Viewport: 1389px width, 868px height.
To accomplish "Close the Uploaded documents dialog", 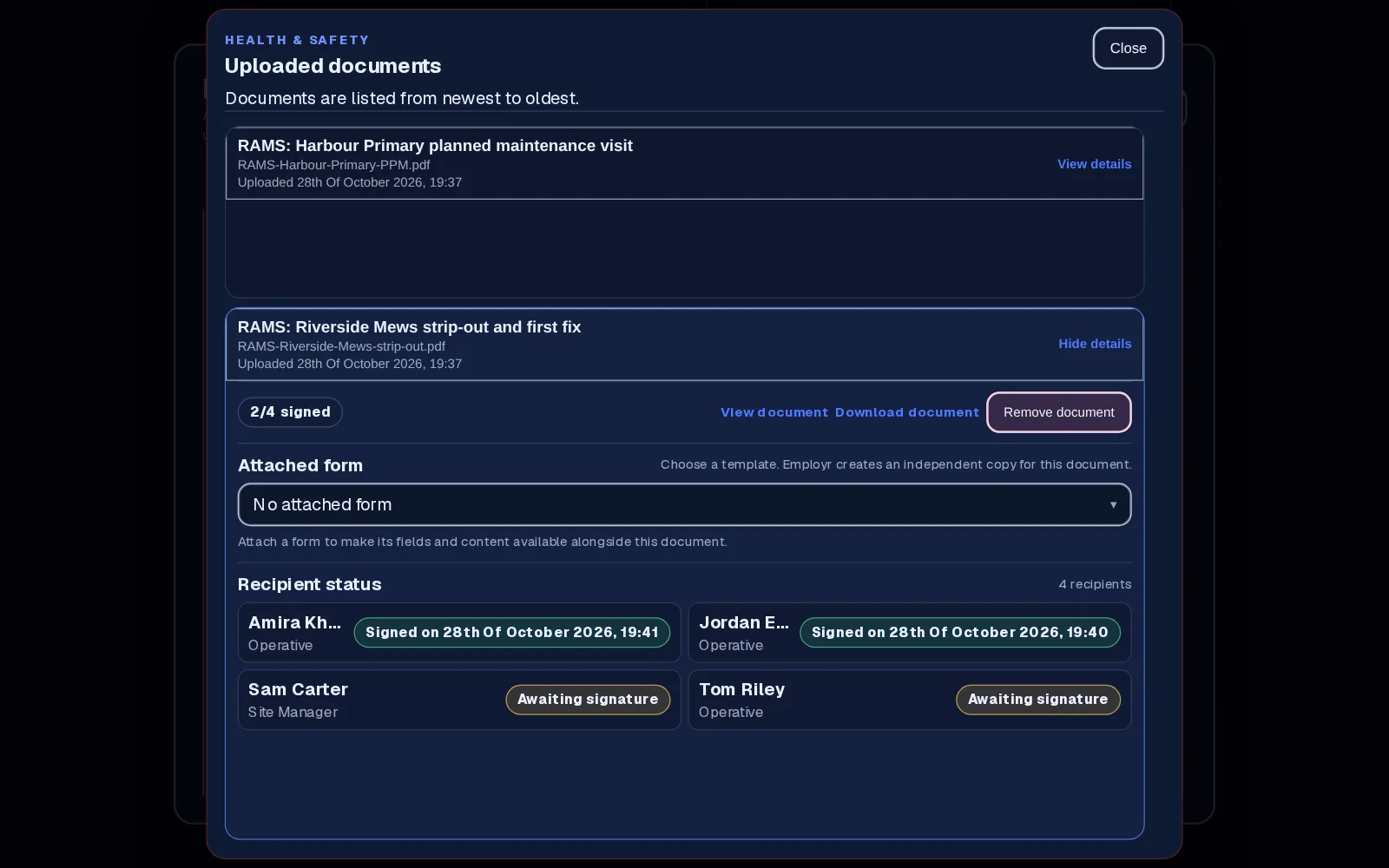I will [1128, 49].
